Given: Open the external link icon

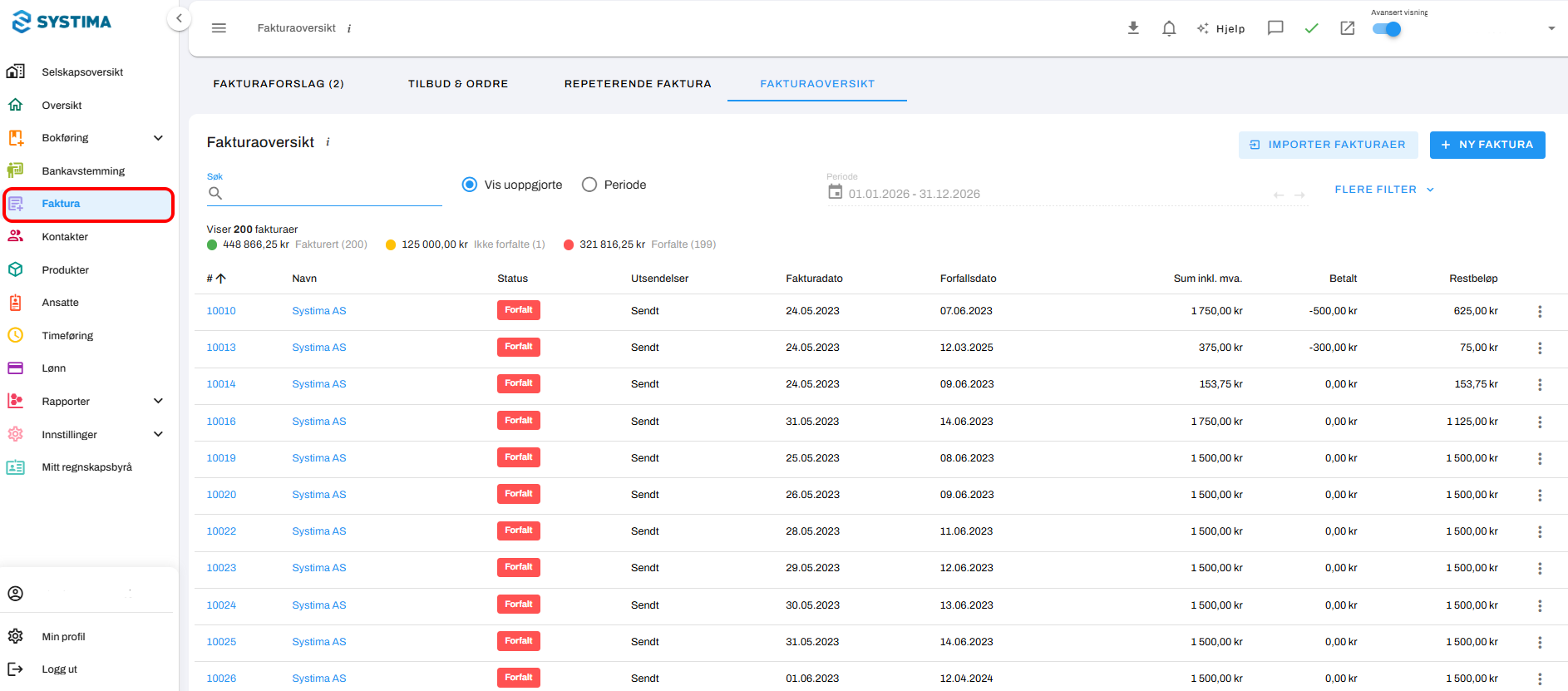Looking at the screenshot, I should 1348,28.
